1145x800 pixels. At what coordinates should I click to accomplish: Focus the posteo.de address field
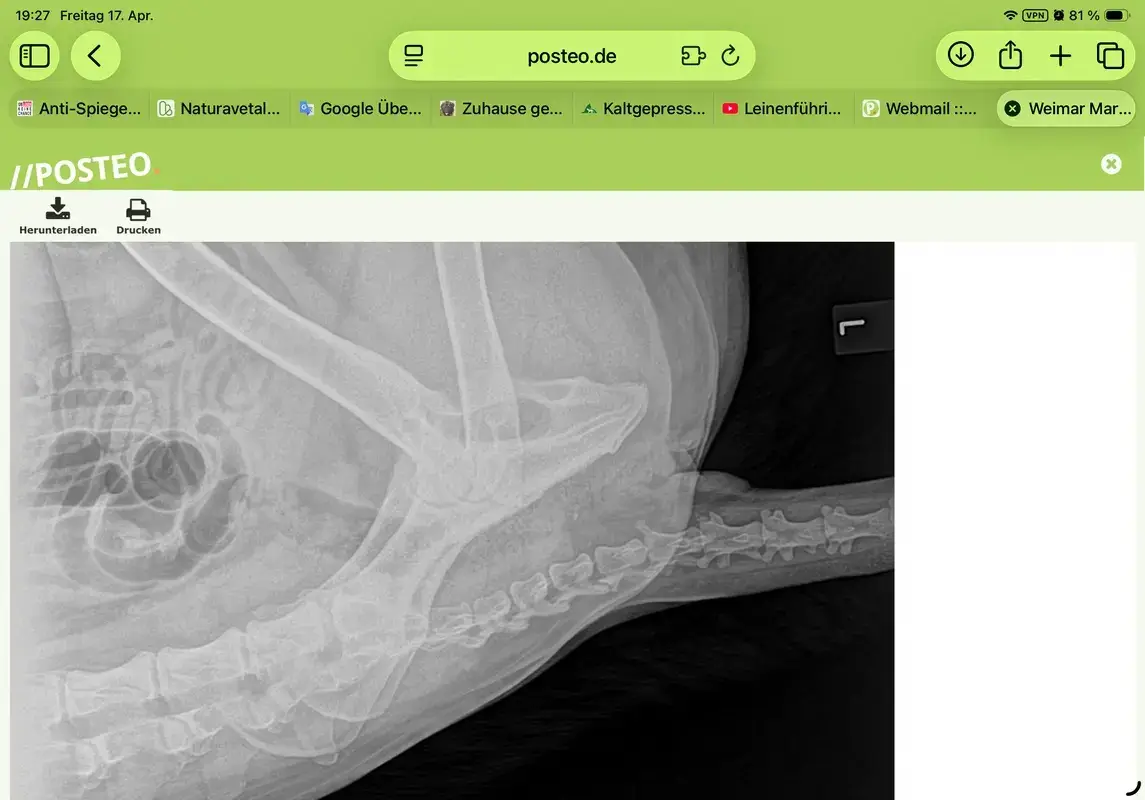(572, 55)
